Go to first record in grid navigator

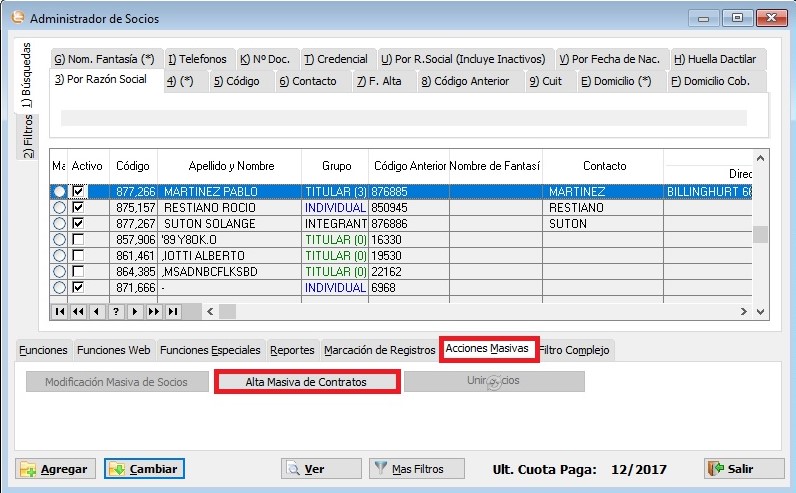[60, 312]
